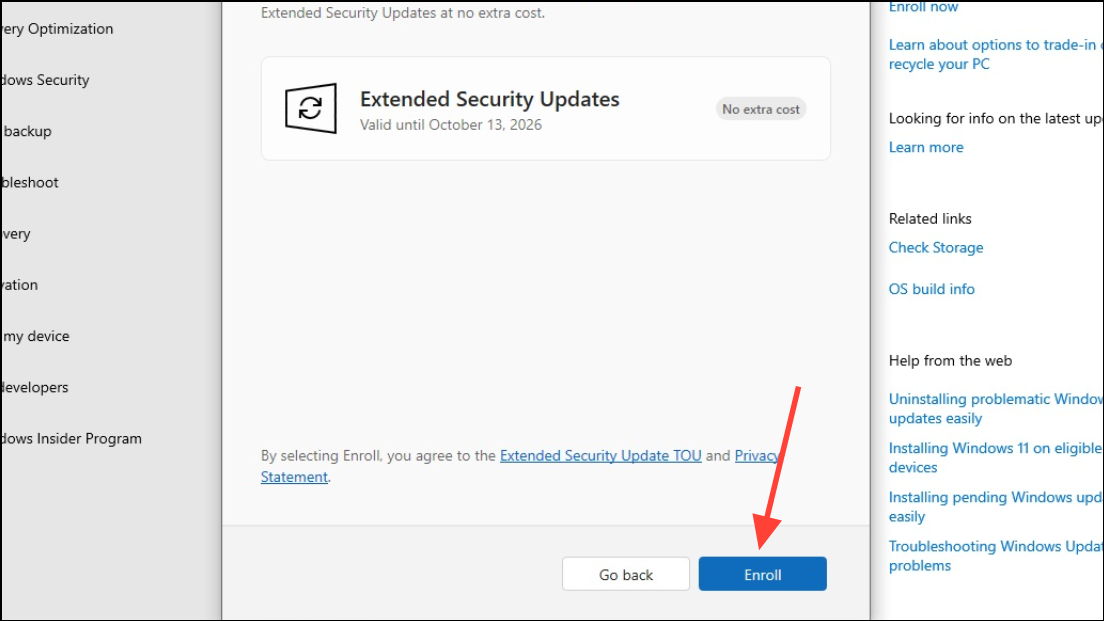Open the Troubleshoot settings page

coord(30,182)
